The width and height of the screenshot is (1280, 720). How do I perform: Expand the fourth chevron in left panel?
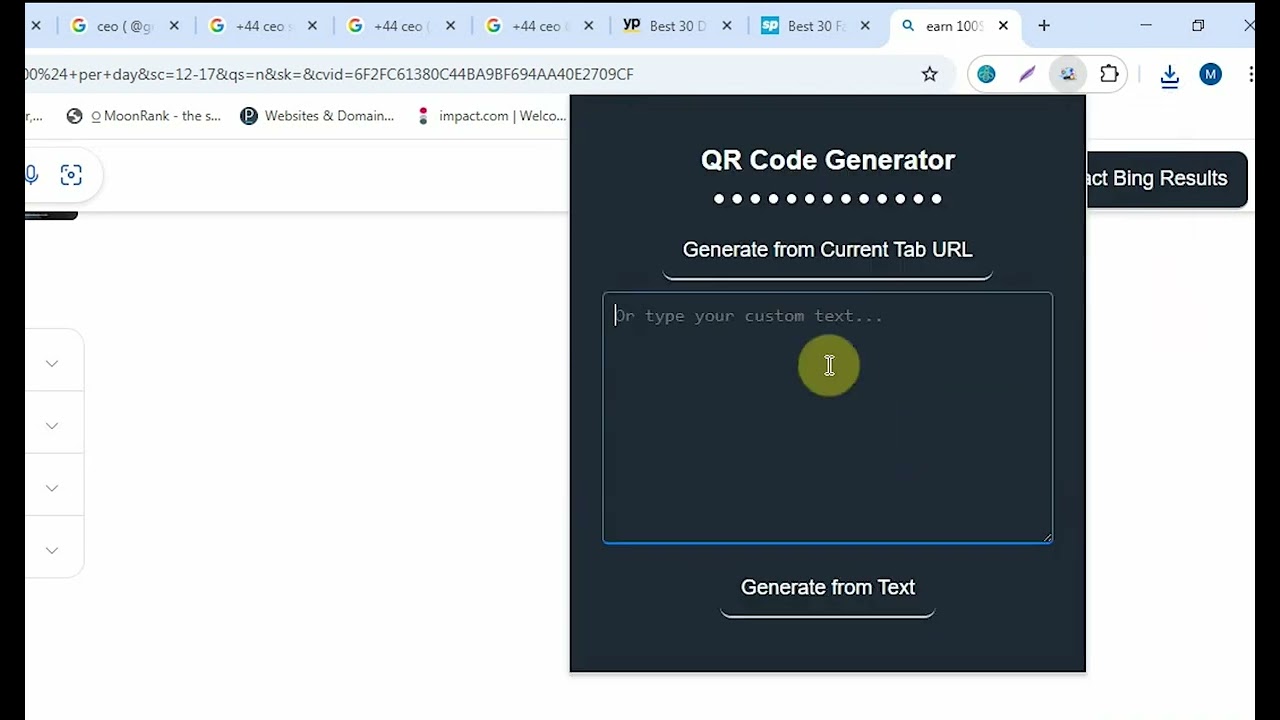coord(52,550)
